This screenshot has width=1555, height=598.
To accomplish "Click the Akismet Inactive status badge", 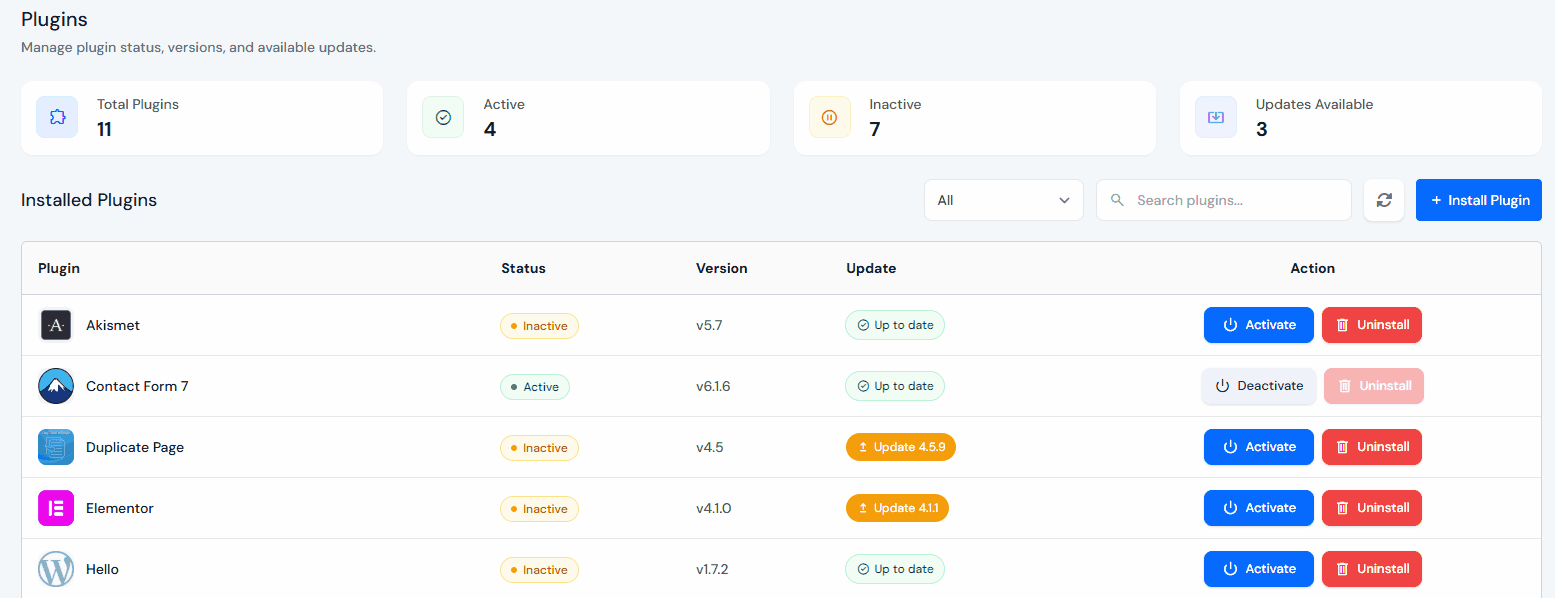I will coord(539,326).
